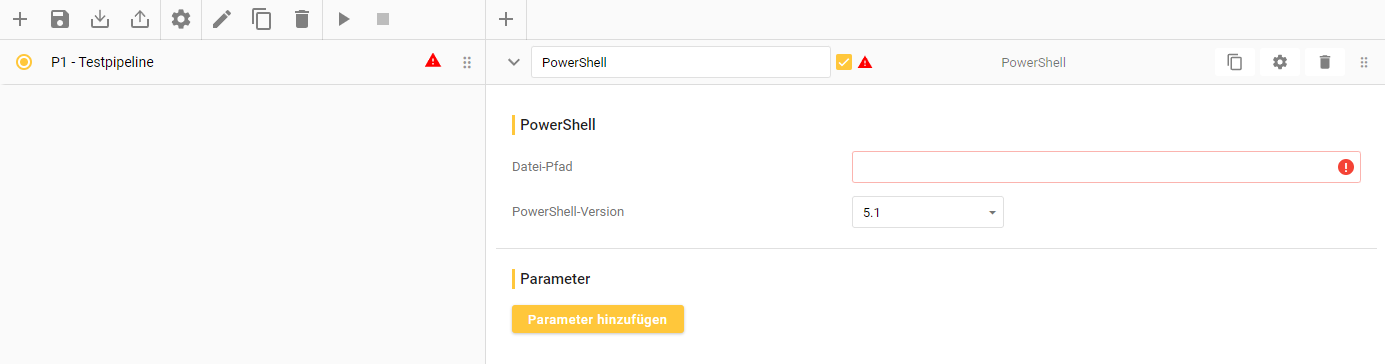1385x364 pixels.
Task: Delete the PowerShell step with trash icon
Action: click(x=1325, y=62)
